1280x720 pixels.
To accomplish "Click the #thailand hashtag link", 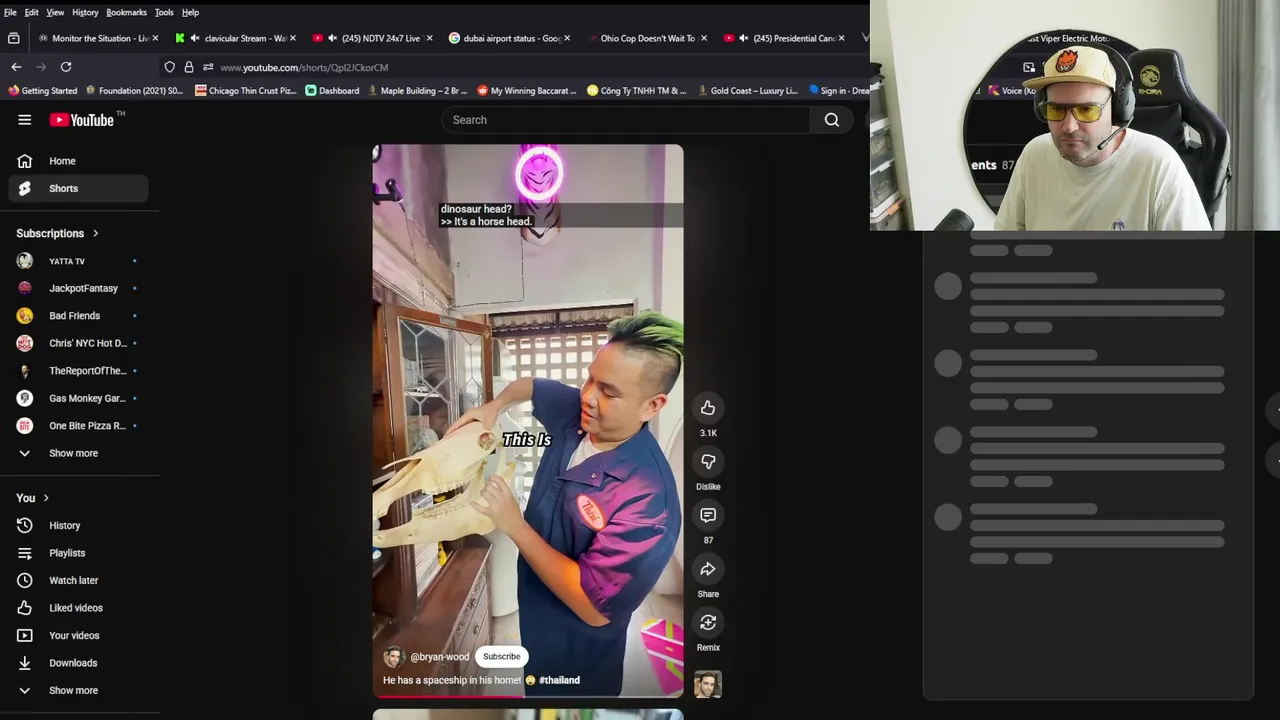I will pos(559,680).
